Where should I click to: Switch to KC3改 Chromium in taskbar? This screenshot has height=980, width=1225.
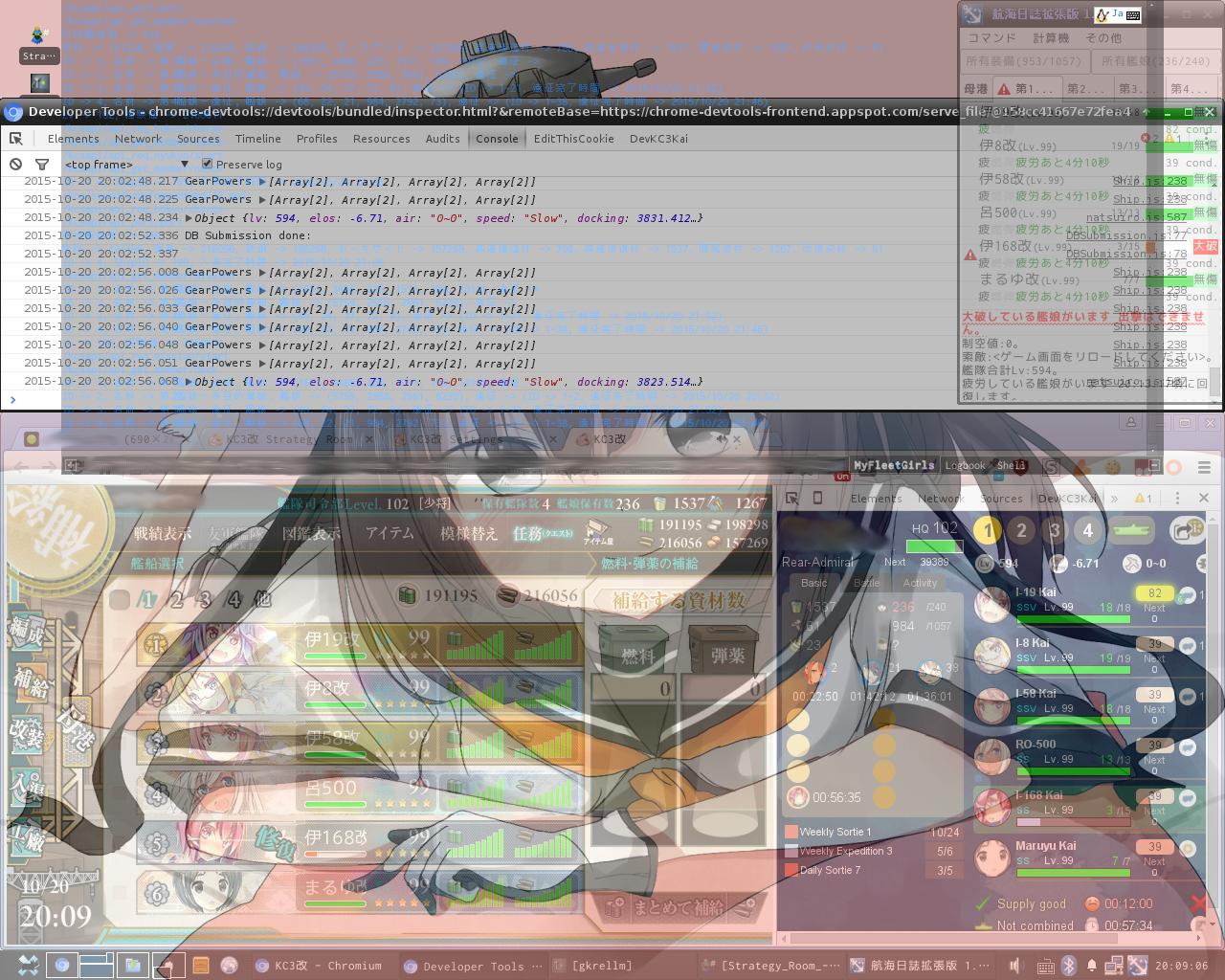click(318, 966)
